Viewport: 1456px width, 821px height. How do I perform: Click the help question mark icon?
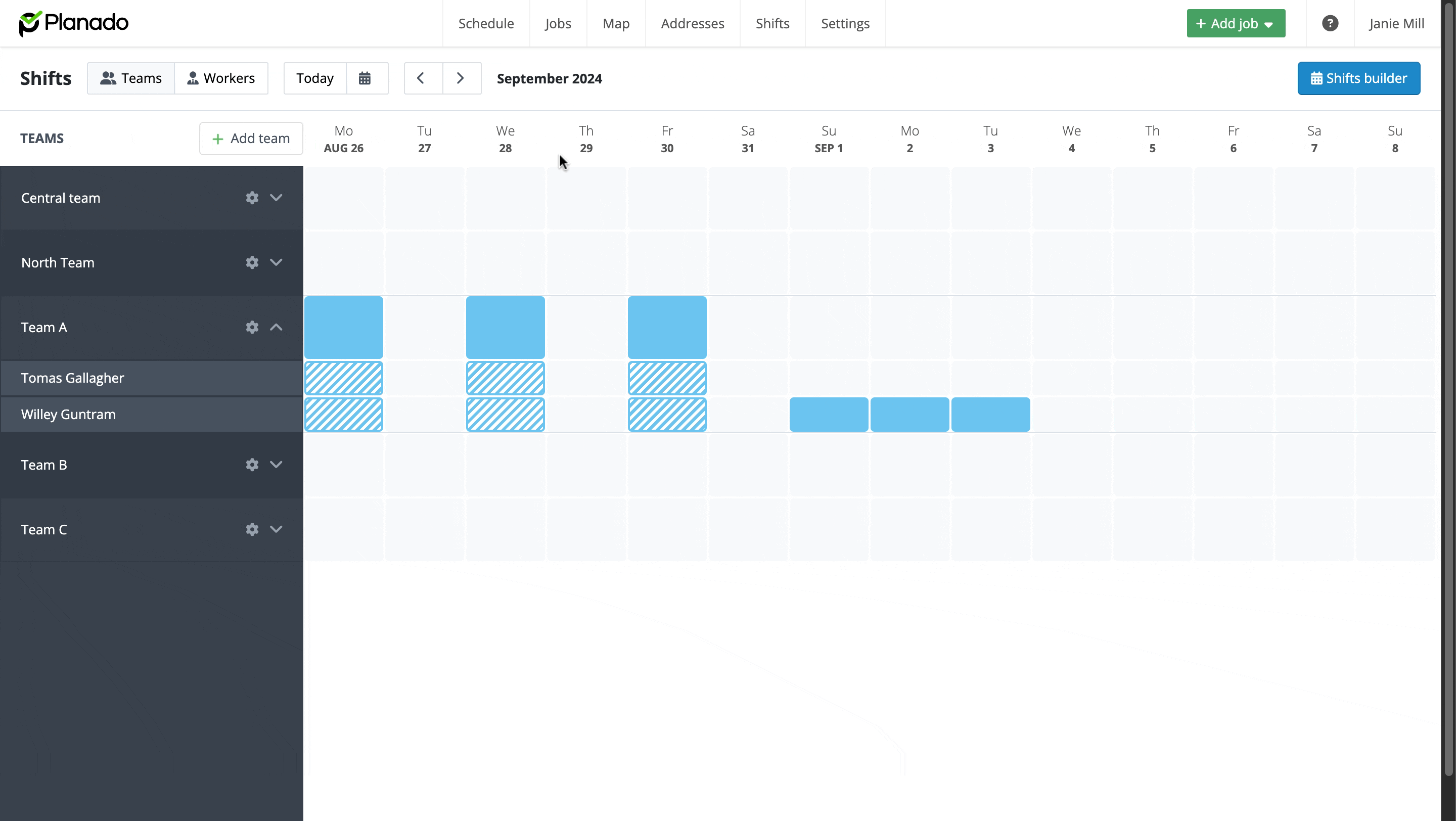coord(1330,24)
